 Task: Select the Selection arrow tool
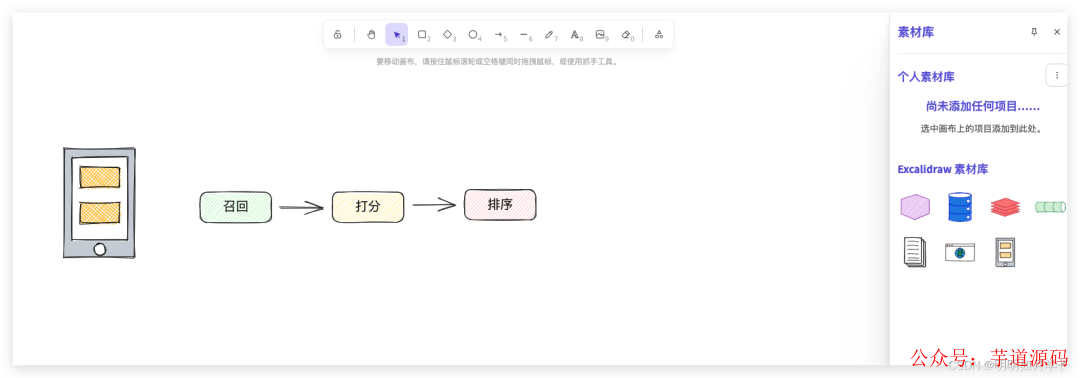397,34
